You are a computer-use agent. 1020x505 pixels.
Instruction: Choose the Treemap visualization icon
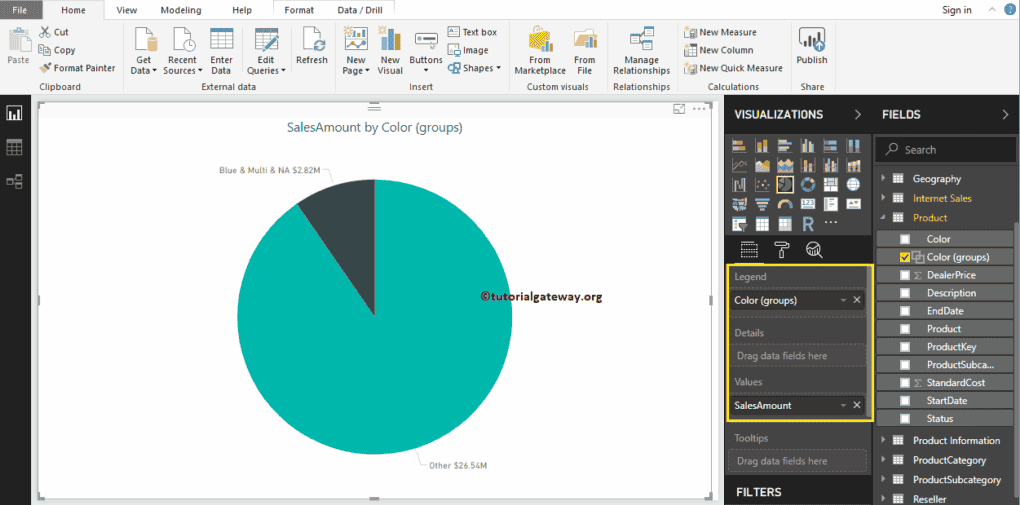point(830,184)
